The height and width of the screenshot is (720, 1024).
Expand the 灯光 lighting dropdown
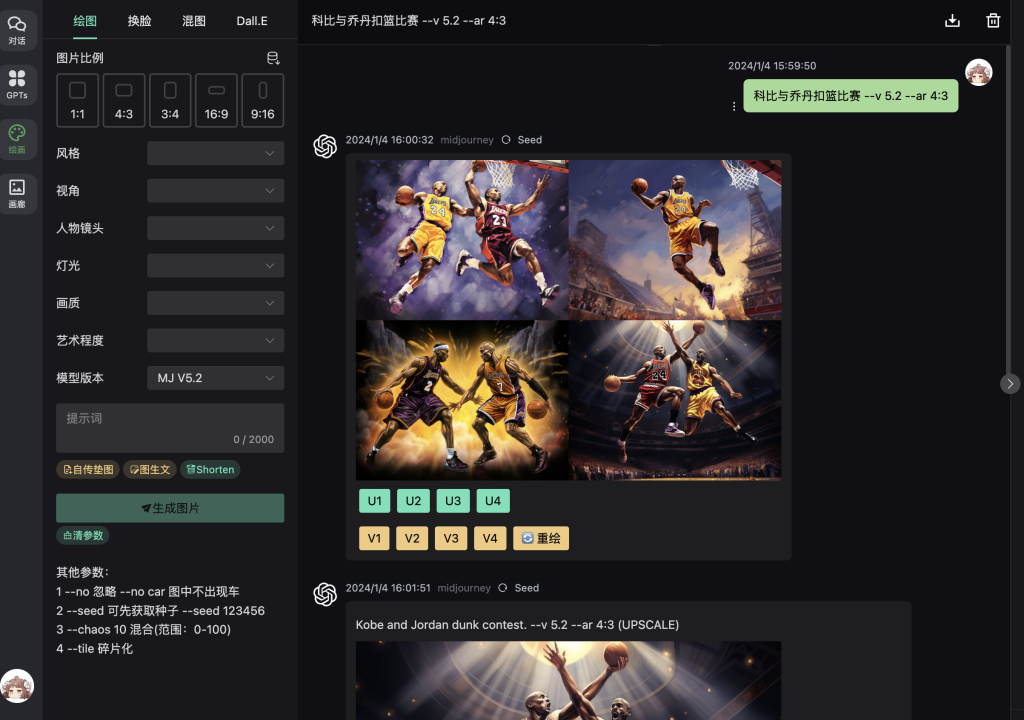pyautogui.click(x=214, y=265)
